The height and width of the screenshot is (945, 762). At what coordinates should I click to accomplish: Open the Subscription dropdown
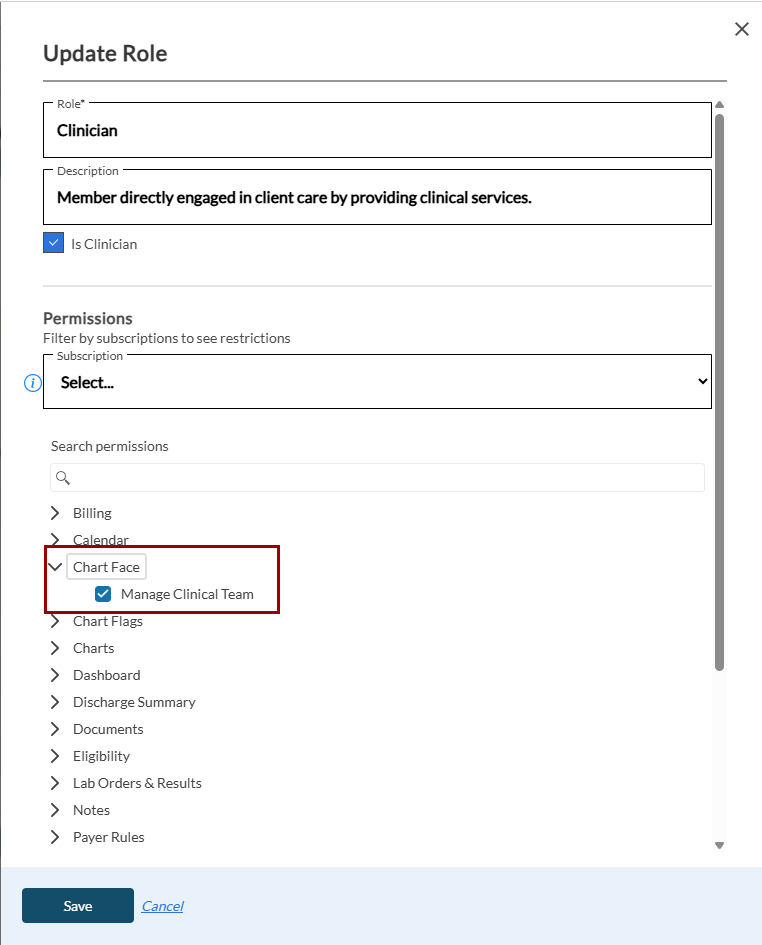coord(377,382)
